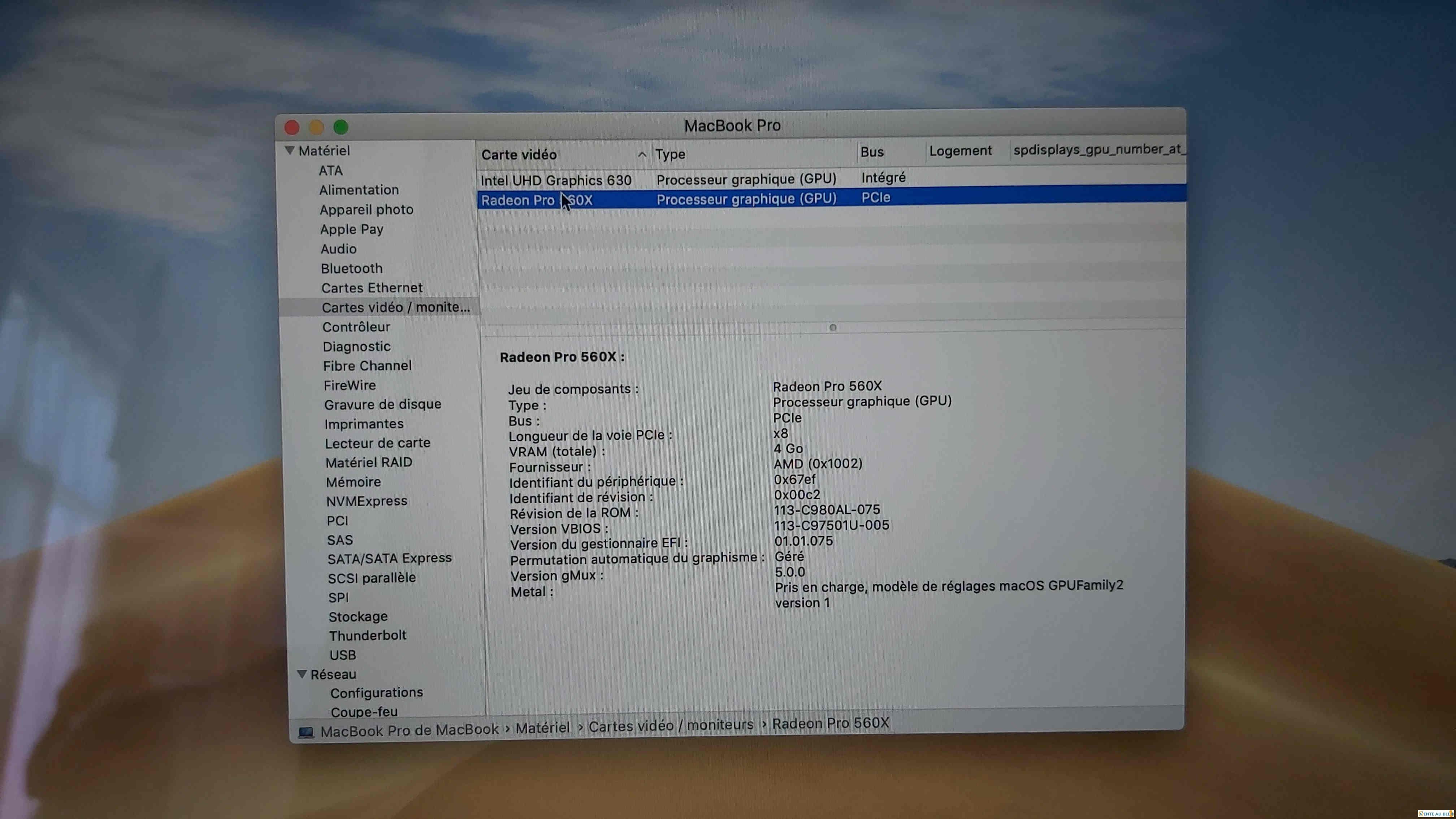Click the Radeon Pro 560X details heading
The height and width of the screenshot is (819, 1456).
click(x=562, y=357)
